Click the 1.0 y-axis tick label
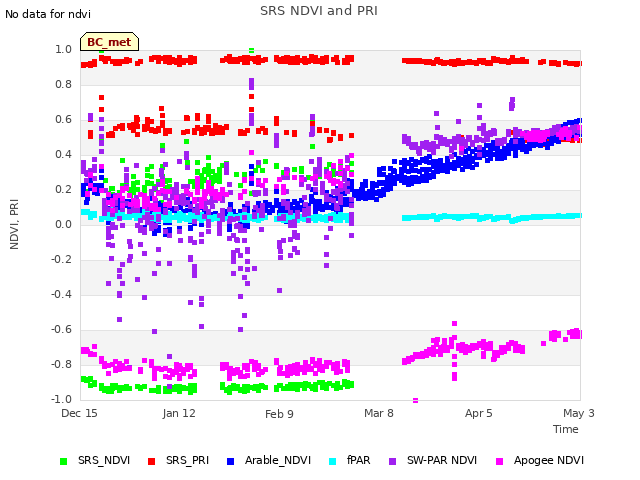 point(63,49)
